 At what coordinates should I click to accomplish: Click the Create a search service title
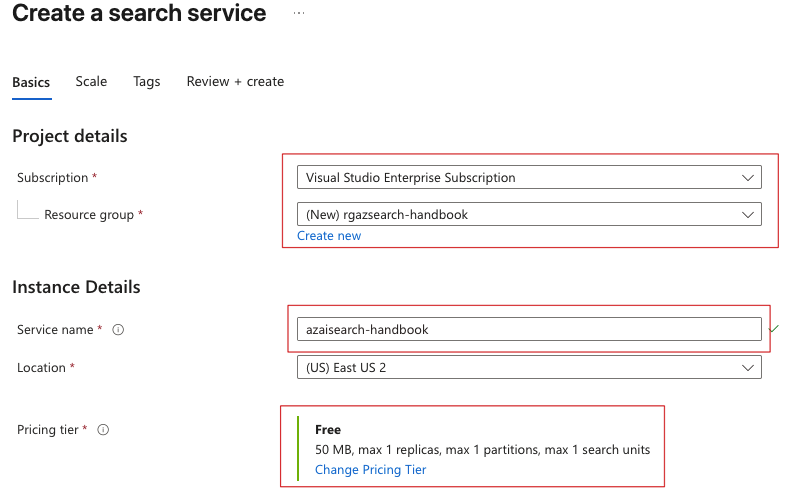tap(139, 13)
